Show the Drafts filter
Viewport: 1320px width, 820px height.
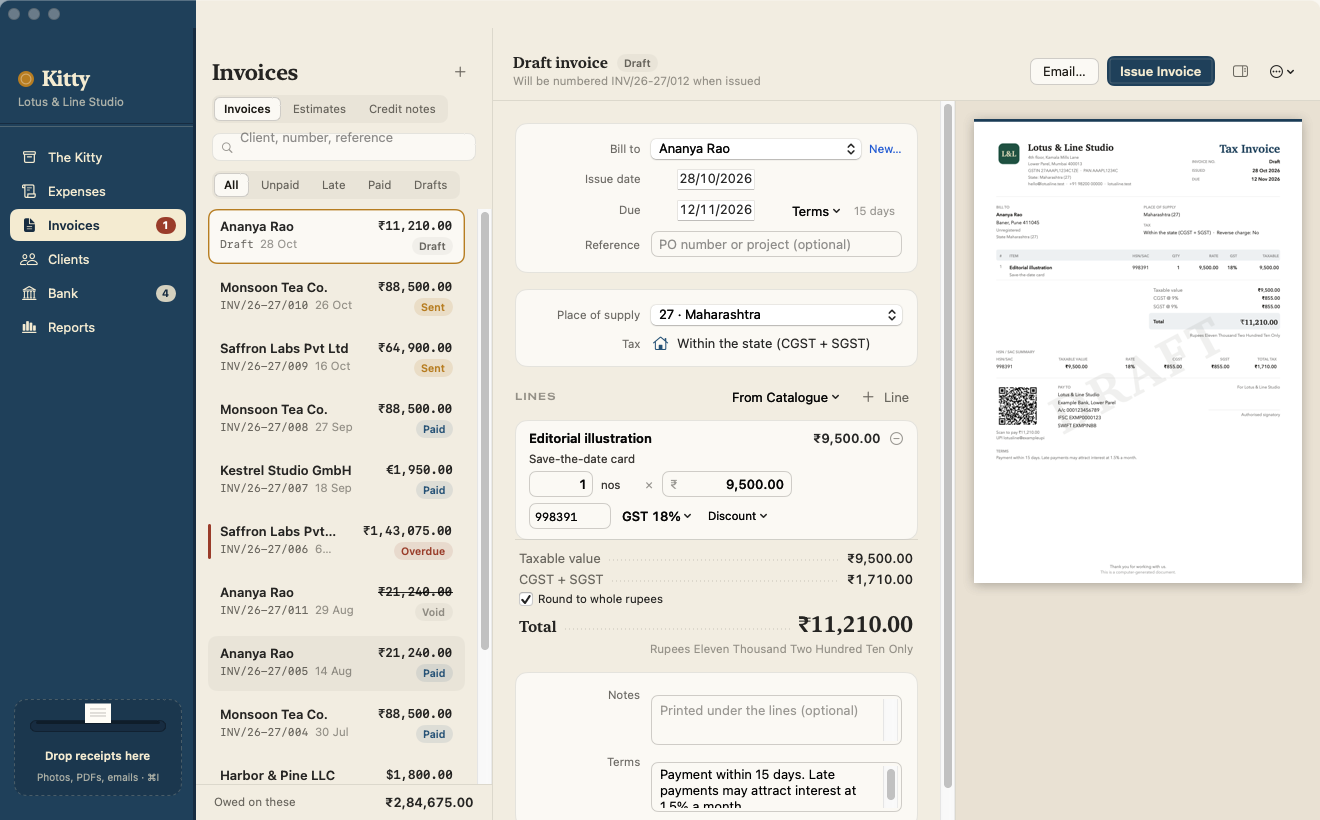tap(431, 185)
